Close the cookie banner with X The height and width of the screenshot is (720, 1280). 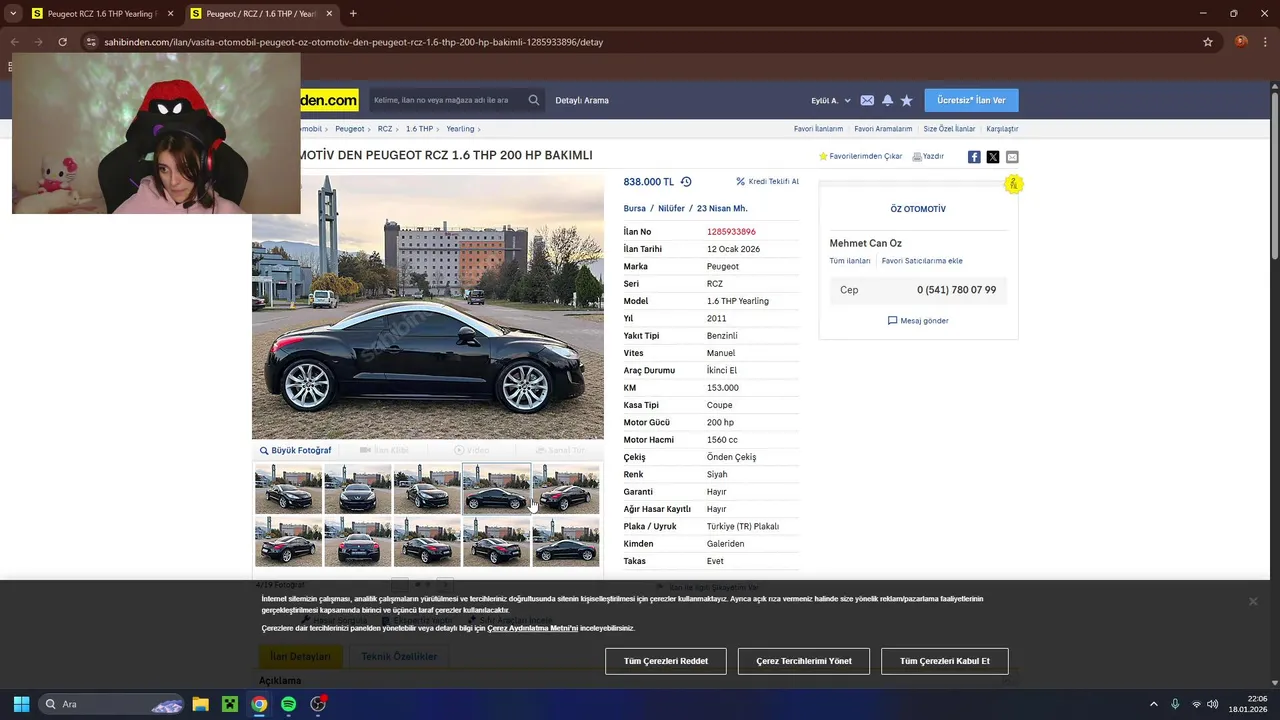click(1252, 601)
